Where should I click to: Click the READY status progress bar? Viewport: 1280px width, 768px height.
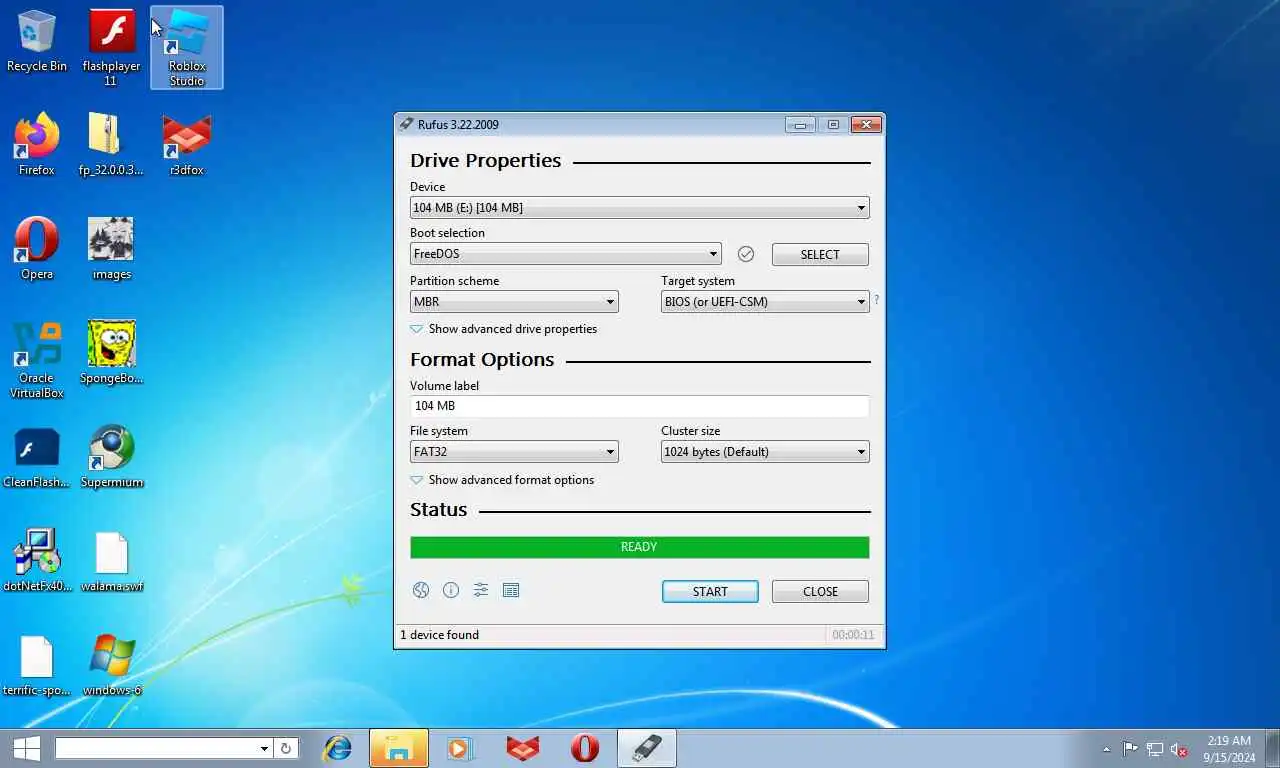(639, 547)
